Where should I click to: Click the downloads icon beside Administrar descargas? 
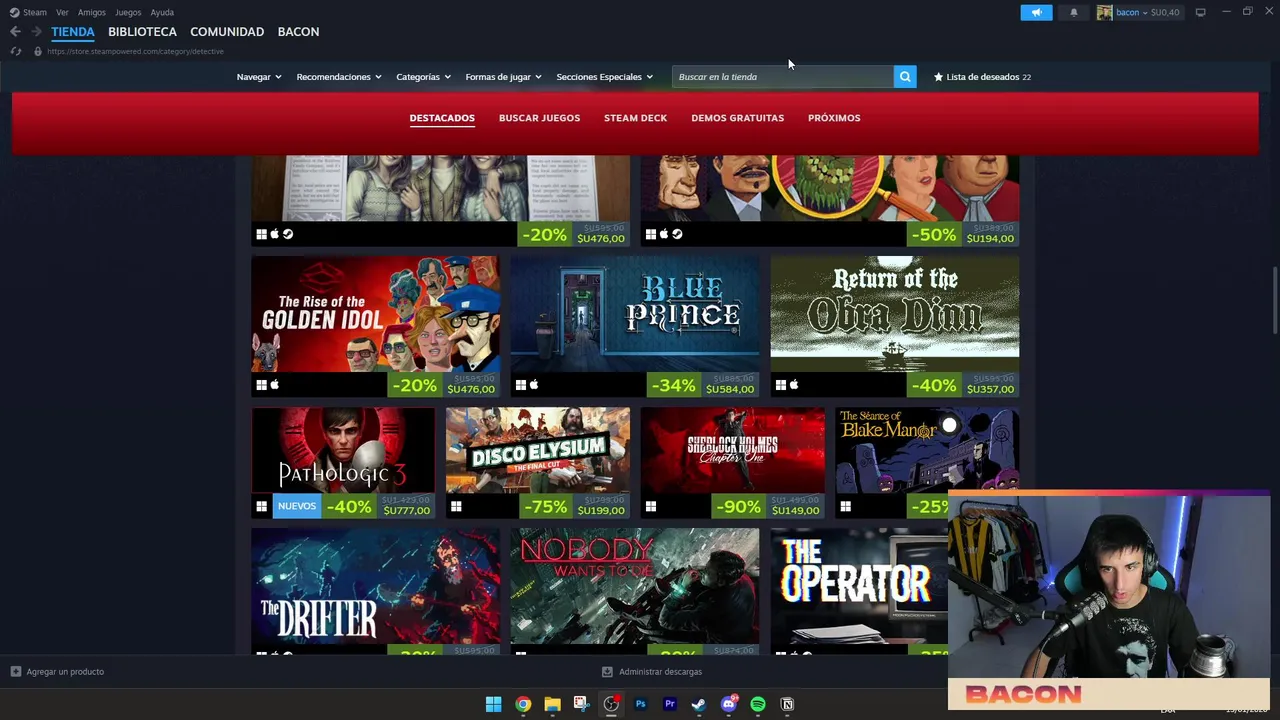(x=607, y=672)
